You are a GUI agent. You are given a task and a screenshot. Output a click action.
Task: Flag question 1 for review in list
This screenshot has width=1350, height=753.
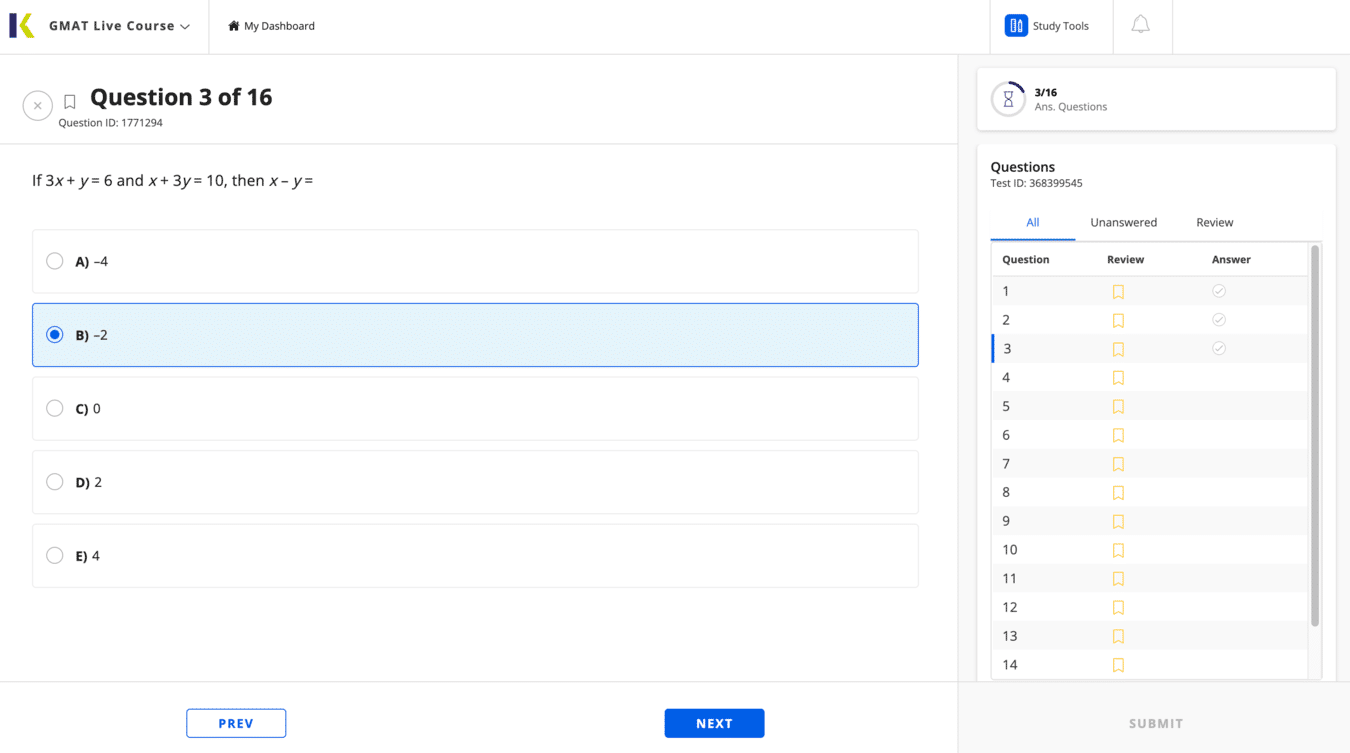1118,292
